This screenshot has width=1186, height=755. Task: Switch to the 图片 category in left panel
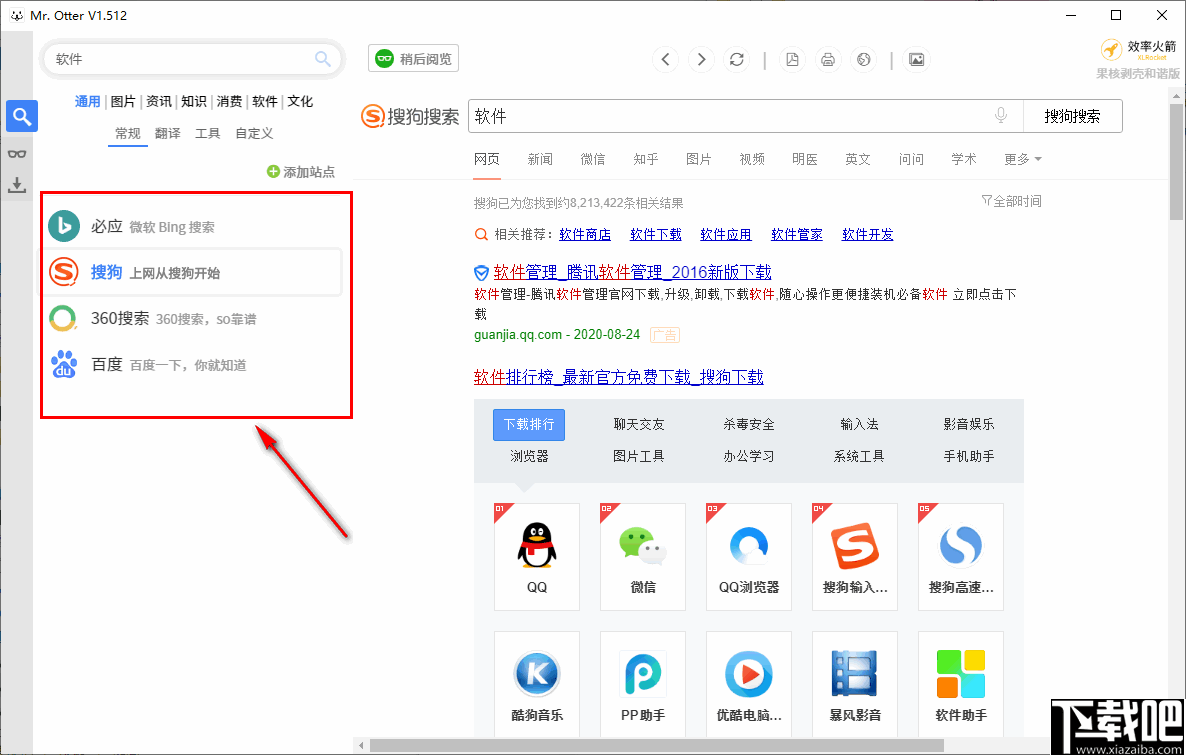click(x=123, y=101)
